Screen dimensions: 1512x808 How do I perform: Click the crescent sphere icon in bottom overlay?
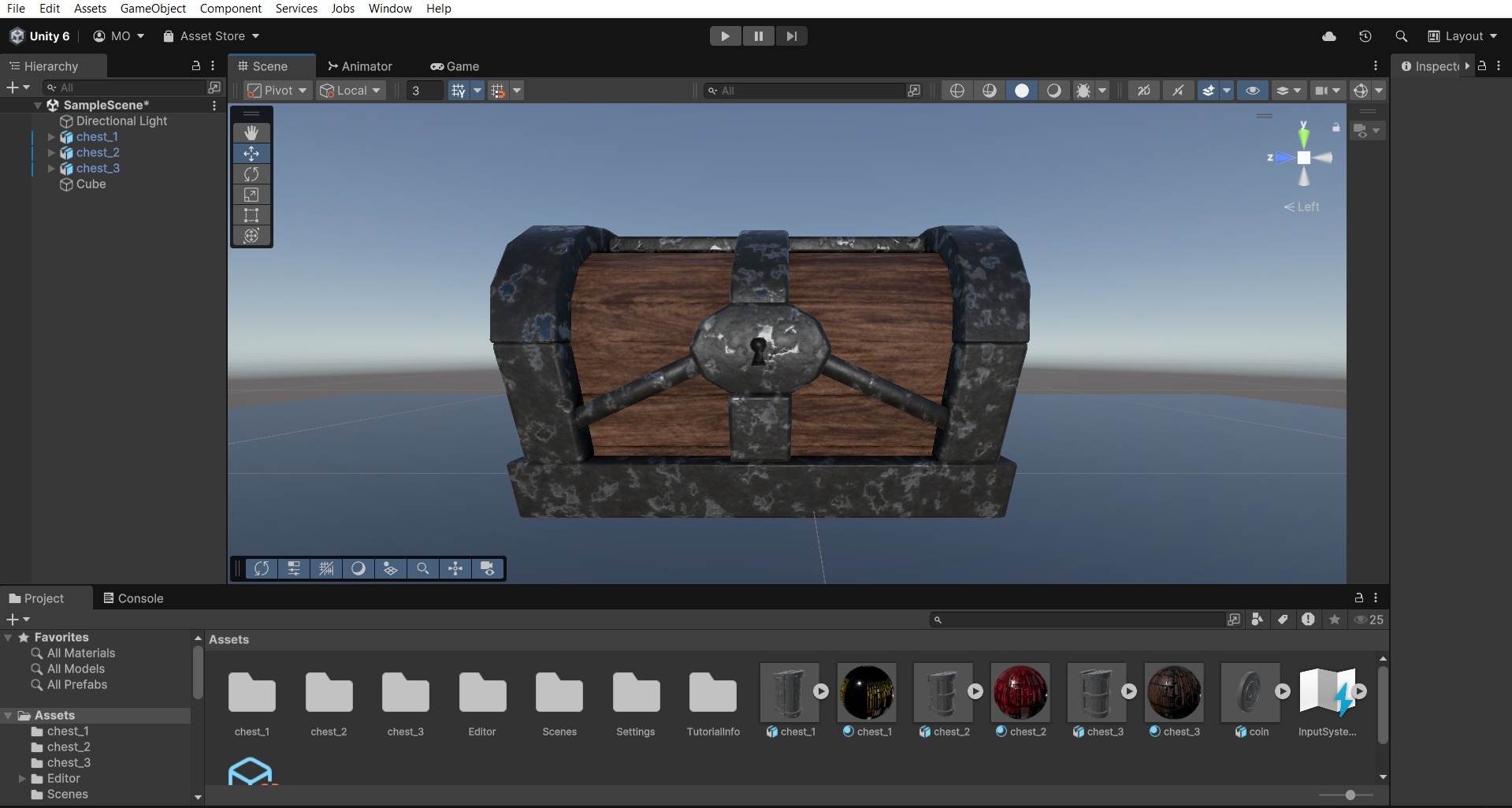358,568
